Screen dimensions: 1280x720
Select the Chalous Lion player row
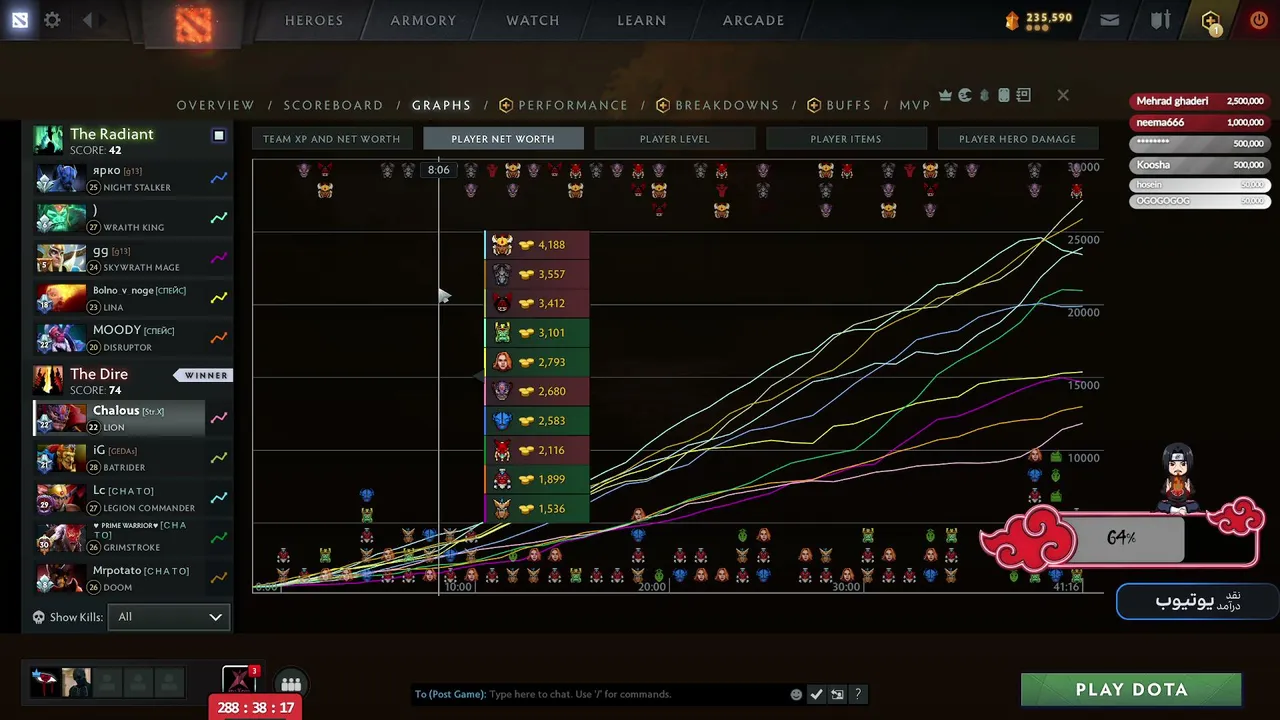coord(119,418)
